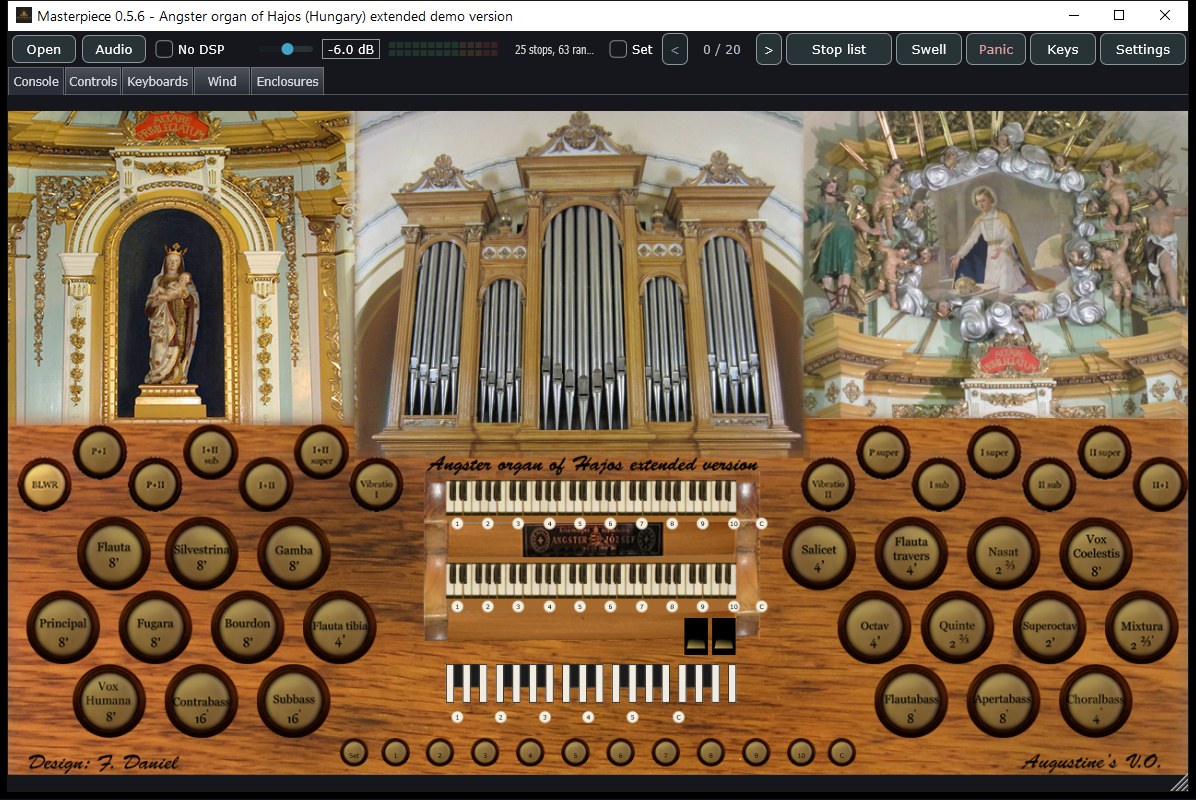Toggle the I+II coupler knob

[x=266, y=484]
